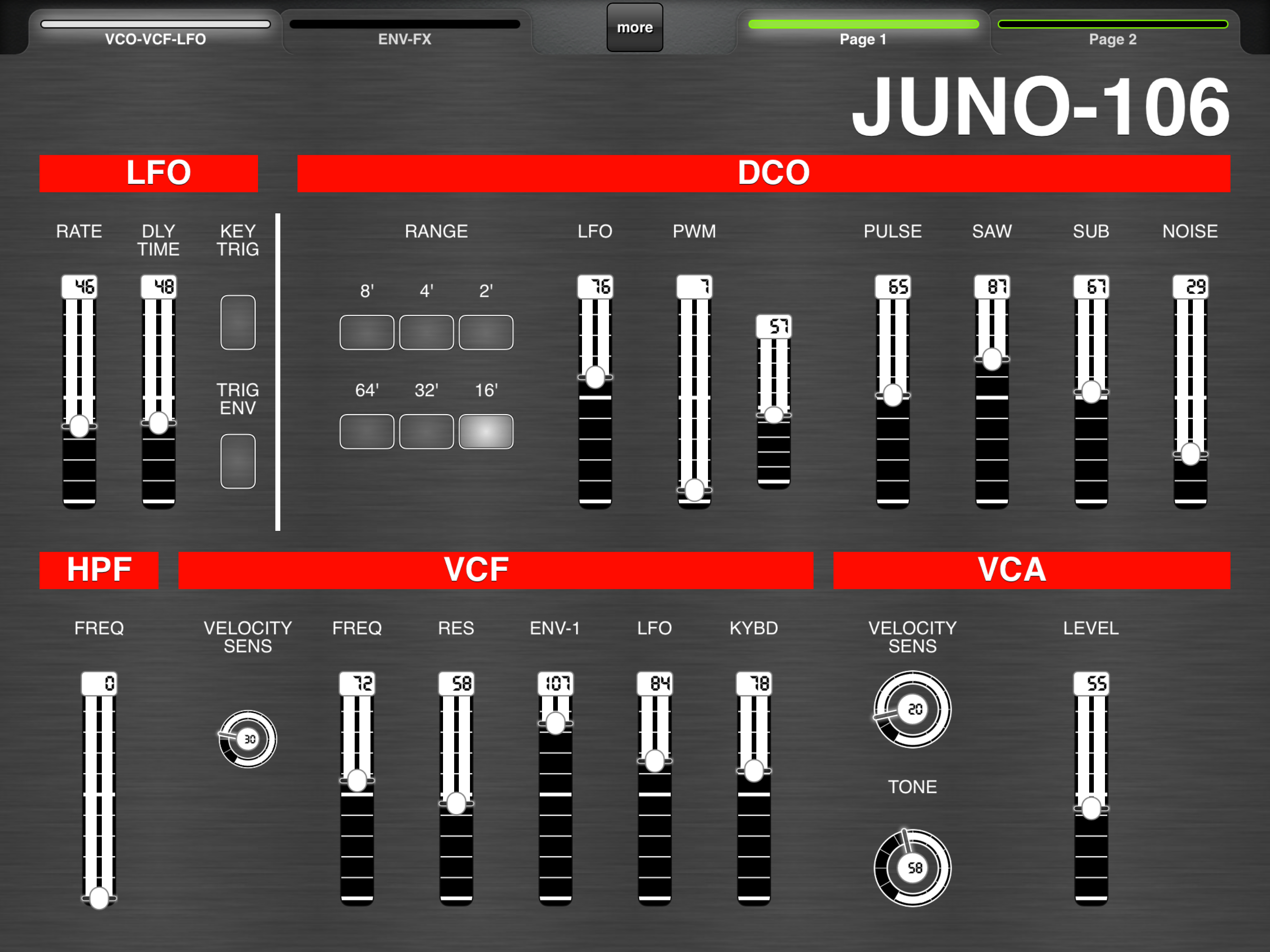Click the 107 value readout above ENV-1 slider

tap(555, 684)
